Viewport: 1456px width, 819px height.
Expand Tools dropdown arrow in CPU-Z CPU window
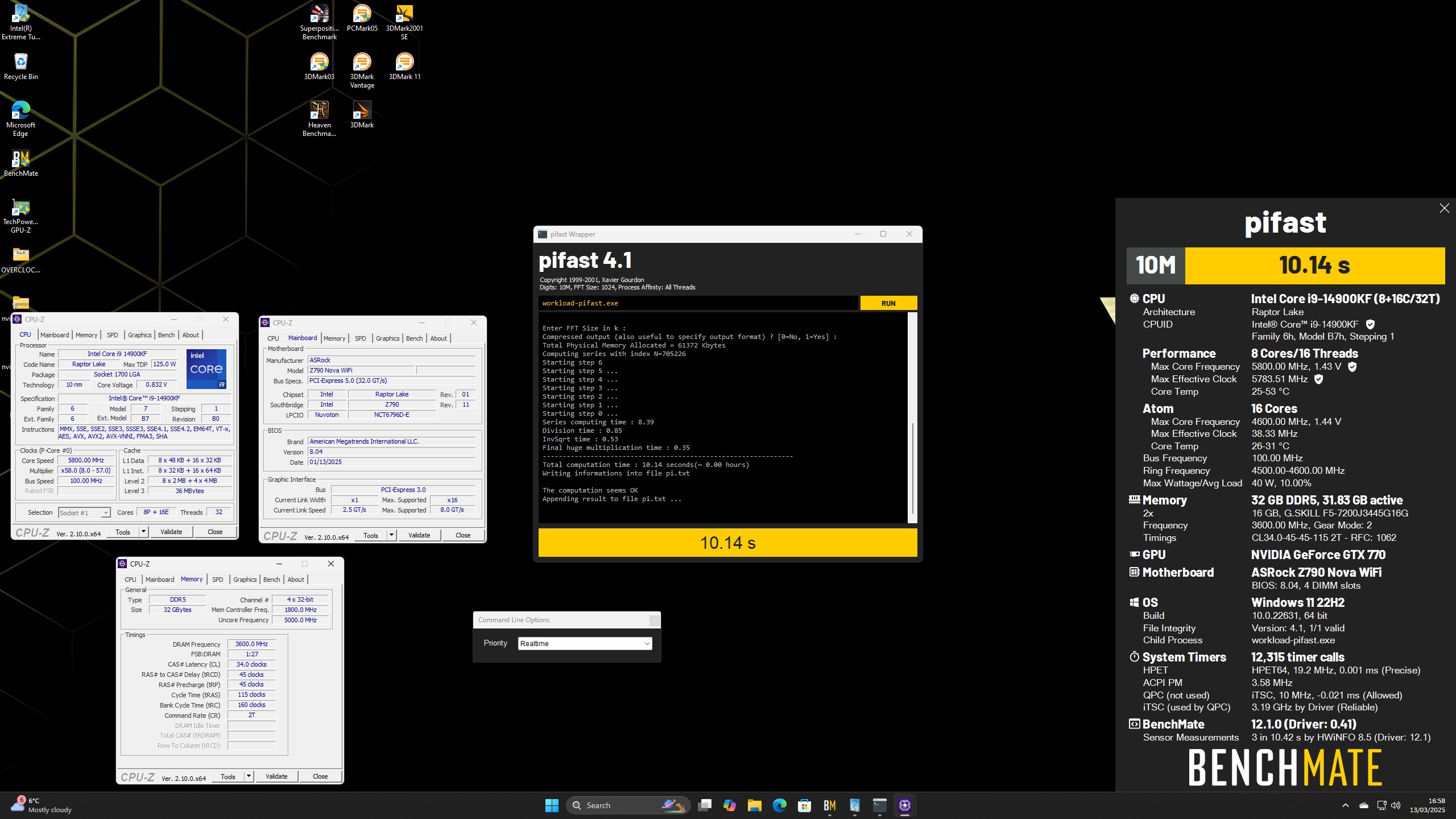(x=143, y=532)
